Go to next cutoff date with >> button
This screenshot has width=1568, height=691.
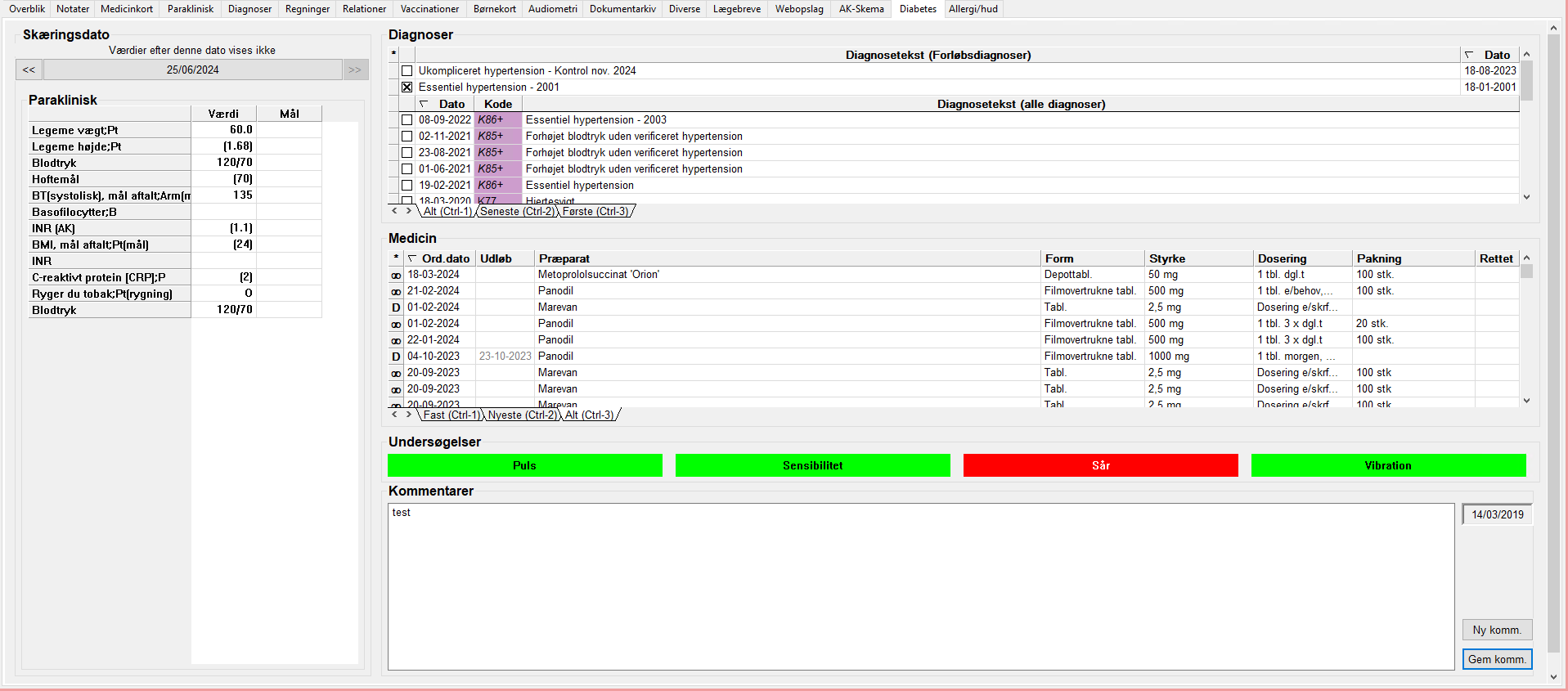pos(355,70)
